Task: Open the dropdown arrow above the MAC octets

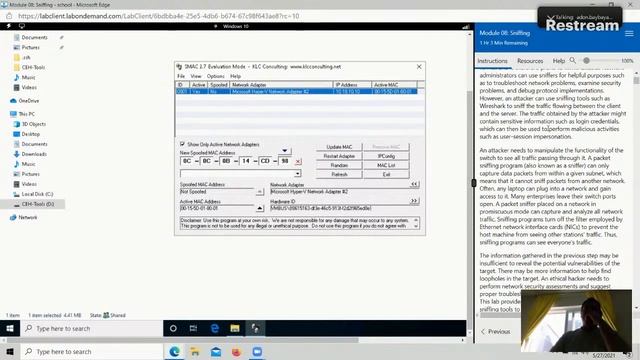Action: point(284,151)
